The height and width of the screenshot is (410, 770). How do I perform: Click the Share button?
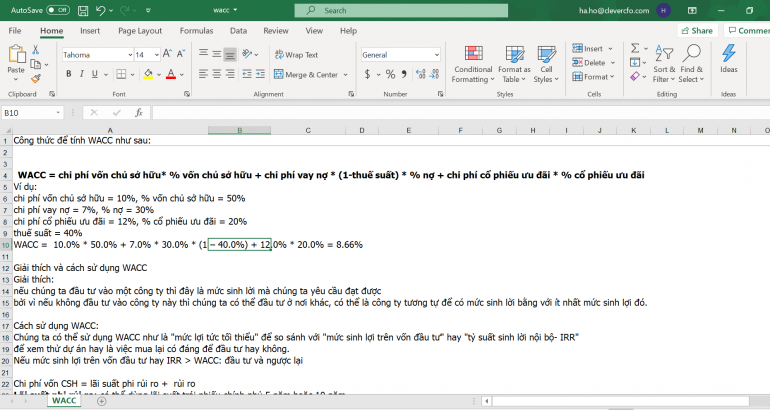[x=696, y=31]
